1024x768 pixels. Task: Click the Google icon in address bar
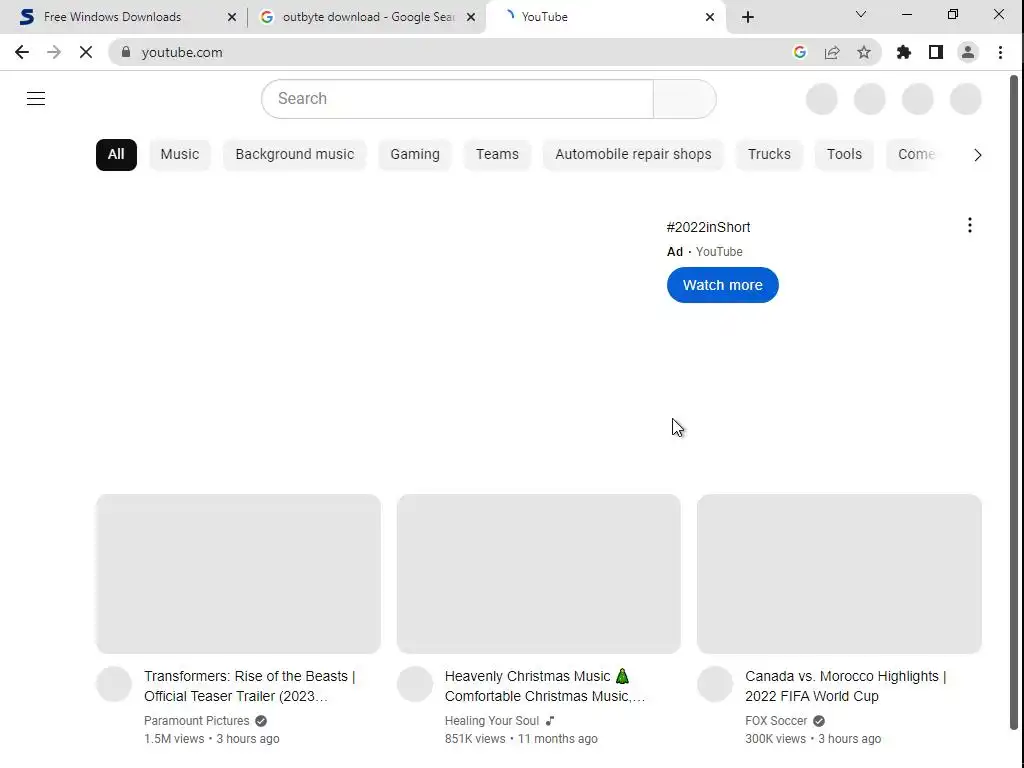799,52
